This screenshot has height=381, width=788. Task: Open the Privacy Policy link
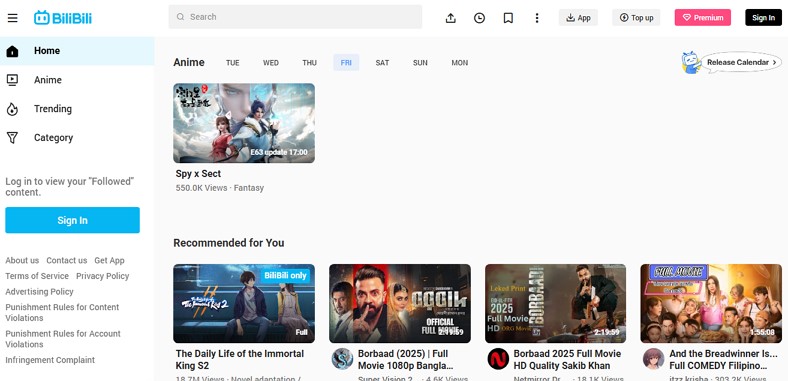pos(103,276)
